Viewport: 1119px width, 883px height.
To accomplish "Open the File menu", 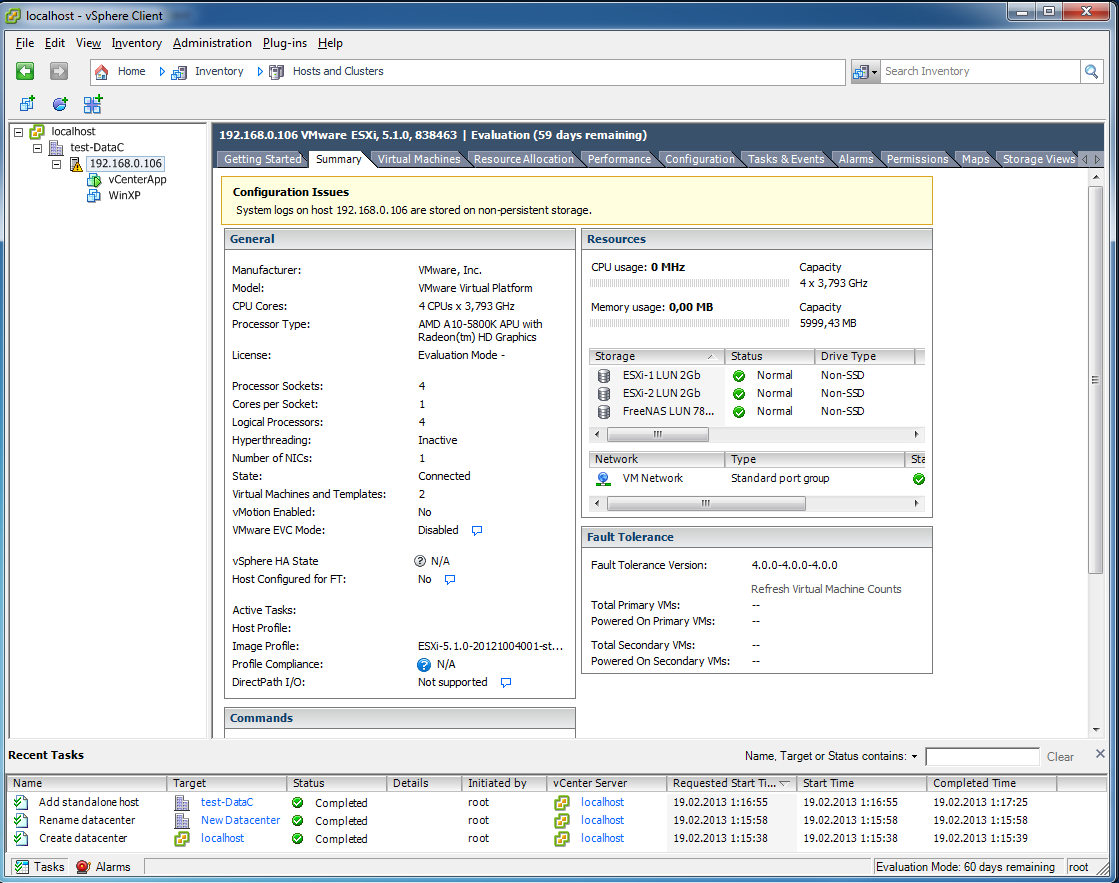I will (x=25, y=43).
